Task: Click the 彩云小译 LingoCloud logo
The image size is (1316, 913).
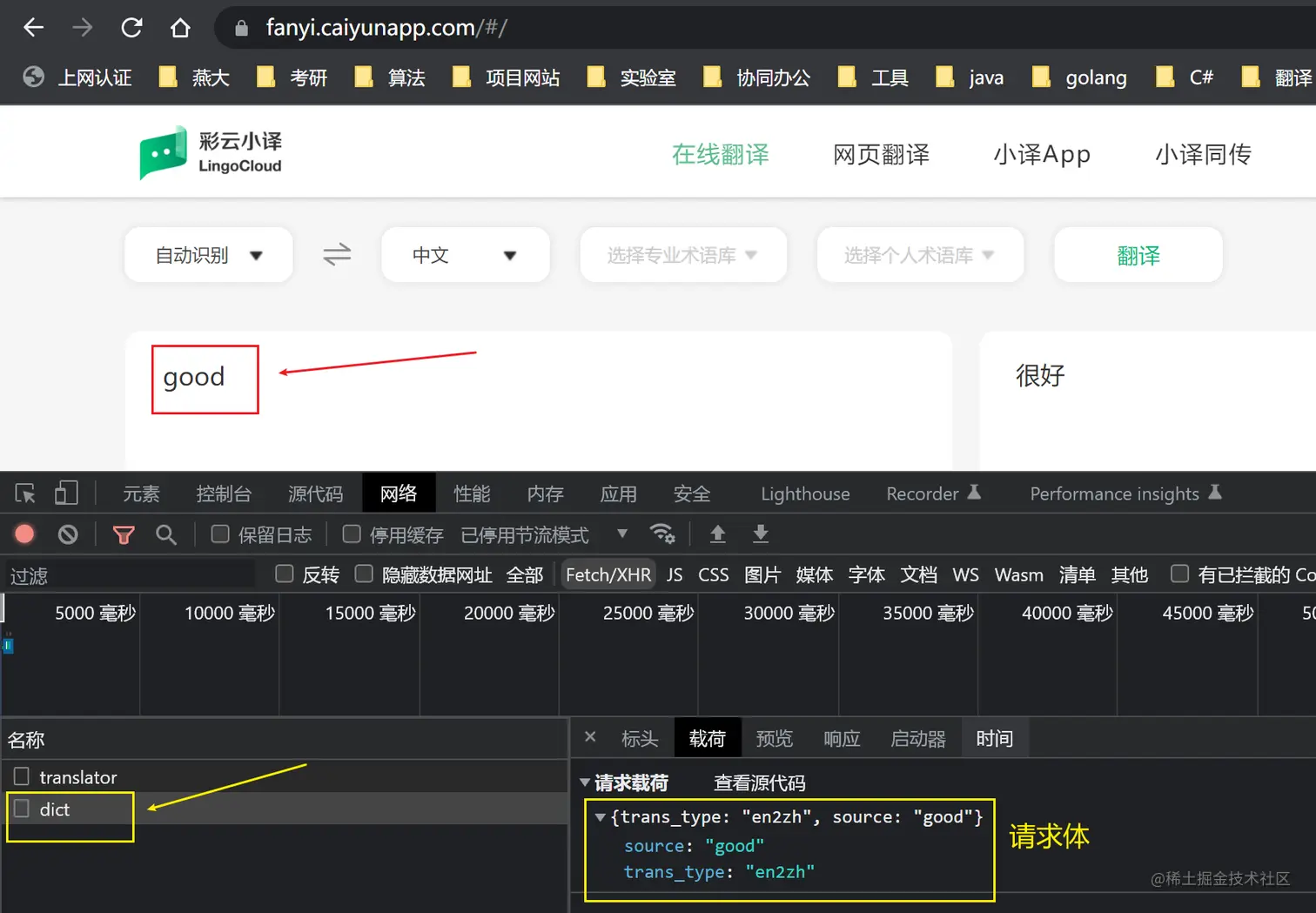Action: pos(211,152)
